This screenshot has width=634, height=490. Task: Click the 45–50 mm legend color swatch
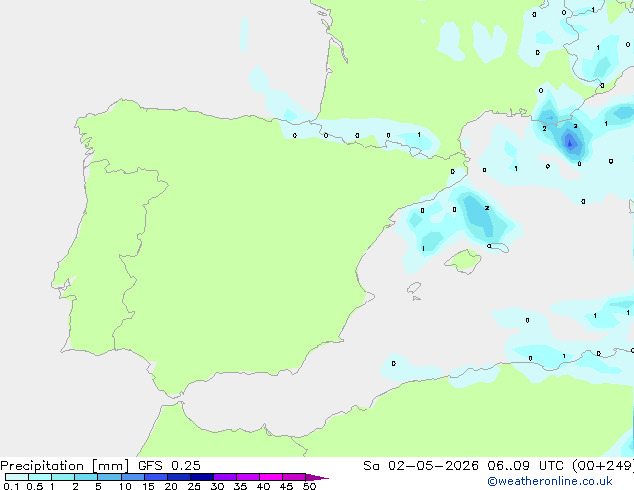[x=294, y=477]
